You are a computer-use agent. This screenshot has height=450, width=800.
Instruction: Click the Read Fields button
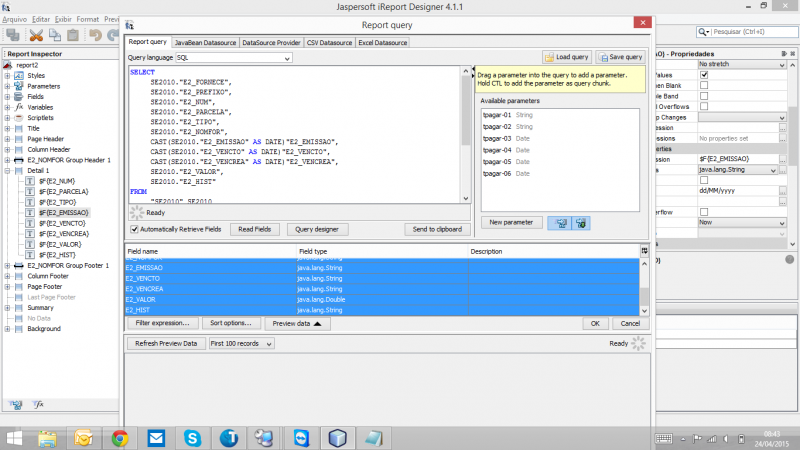(255, 230)
